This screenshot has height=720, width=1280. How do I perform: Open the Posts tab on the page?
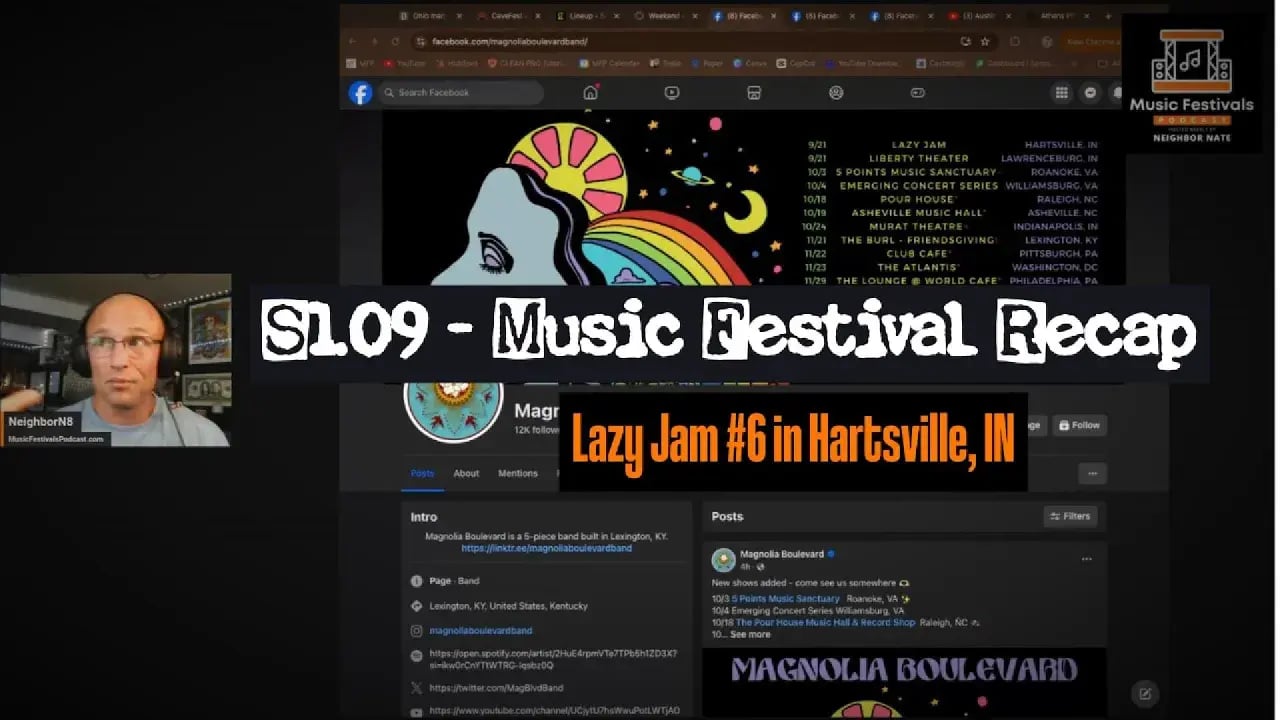click(x=422, y=474)
